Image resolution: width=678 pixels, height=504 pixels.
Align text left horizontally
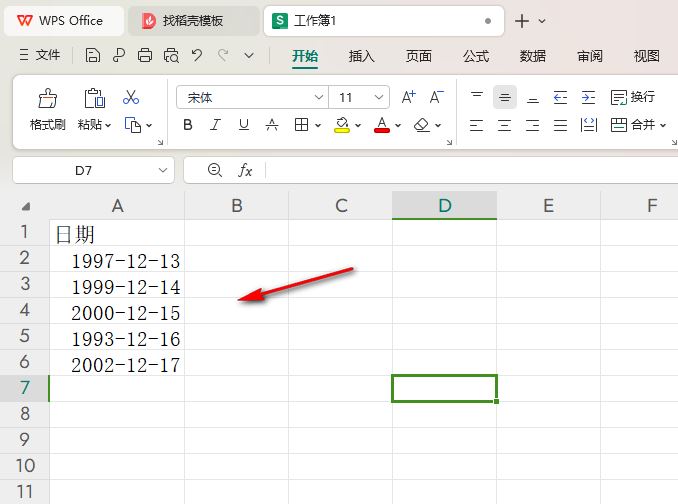477,125
